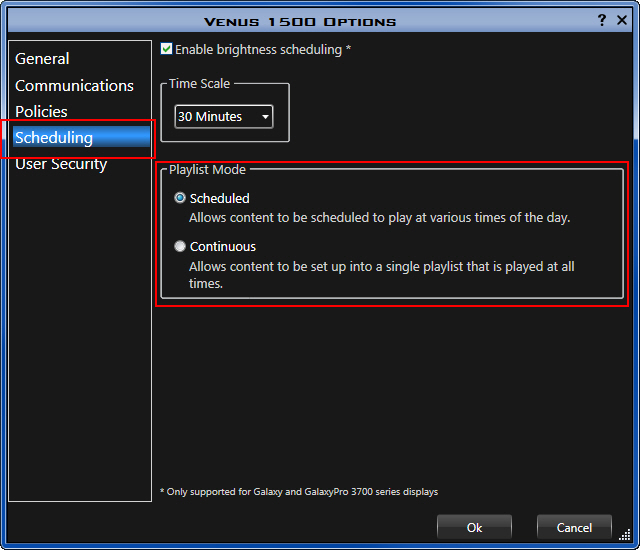Viewport: 640px width, 550px height.
Task: Click the Scheduled mode description text
Action: [x=379, y=217]
